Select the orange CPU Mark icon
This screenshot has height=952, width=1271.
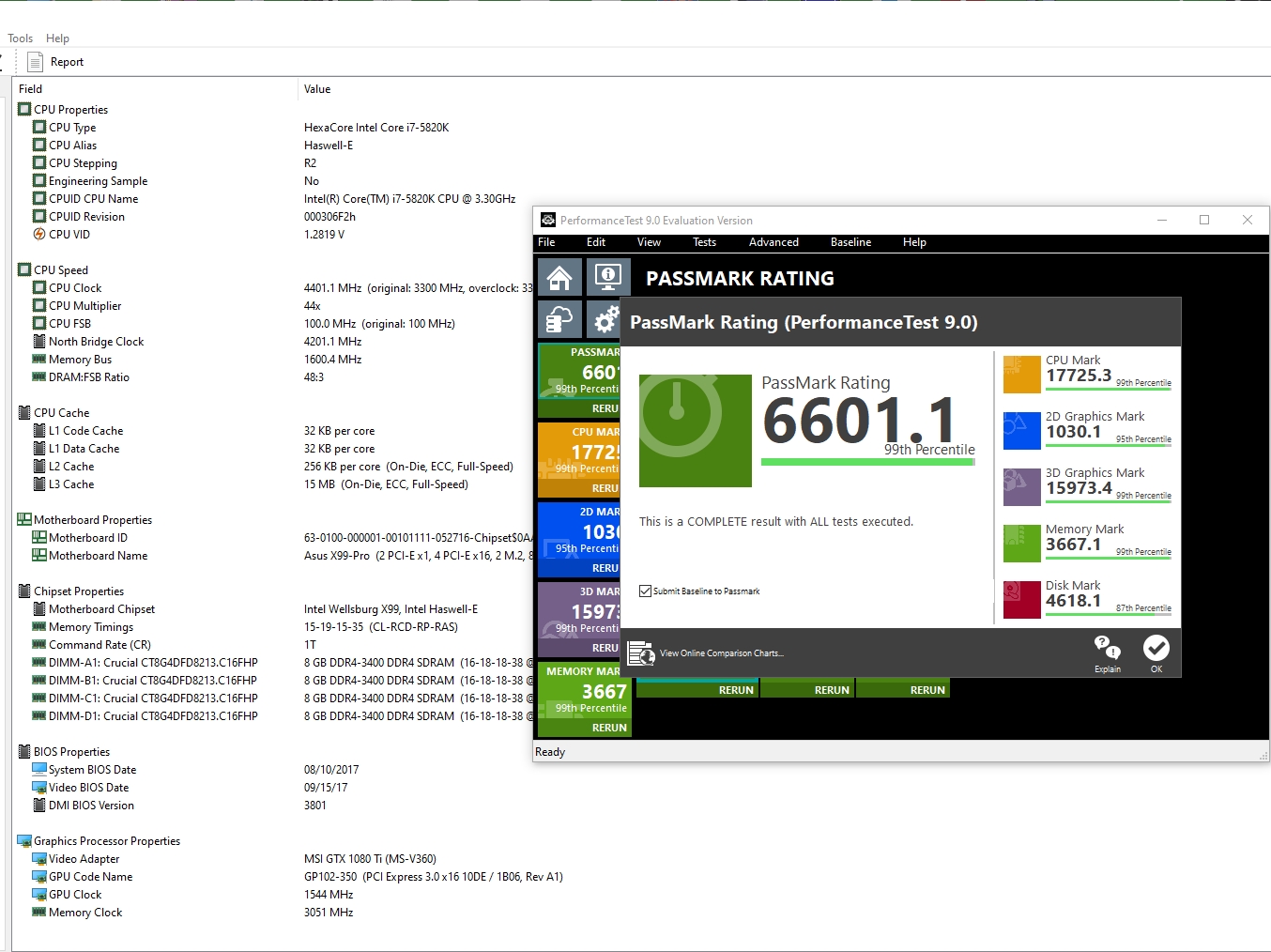point(1022,375)
